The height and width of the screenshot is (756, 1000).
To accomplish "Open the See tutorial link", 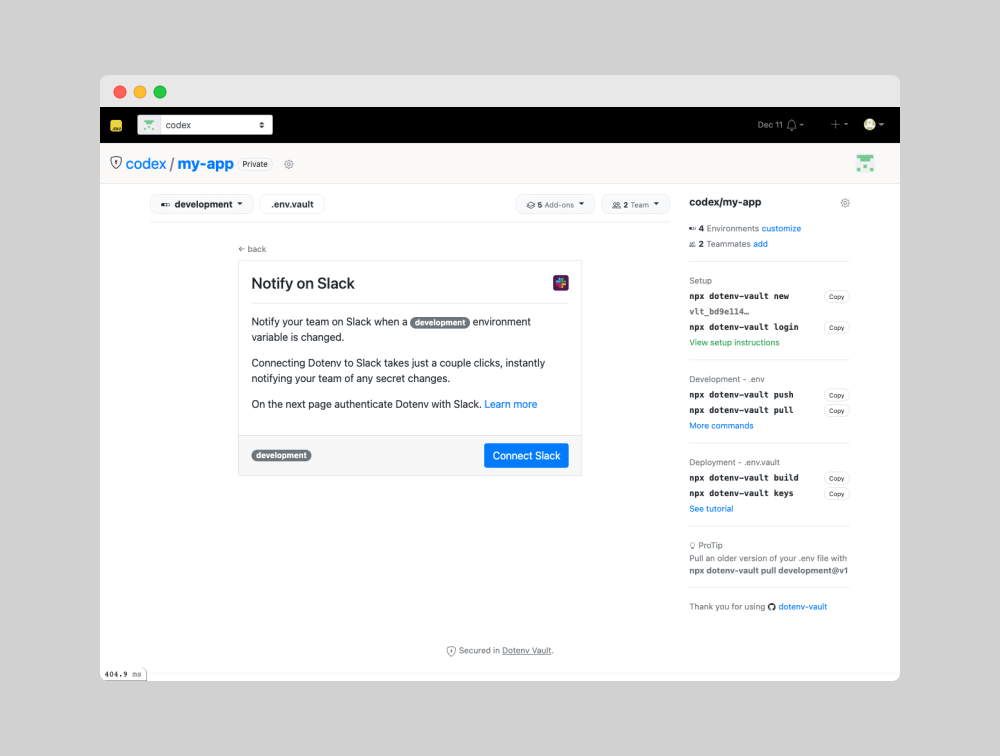I will (x=711, y=508).
